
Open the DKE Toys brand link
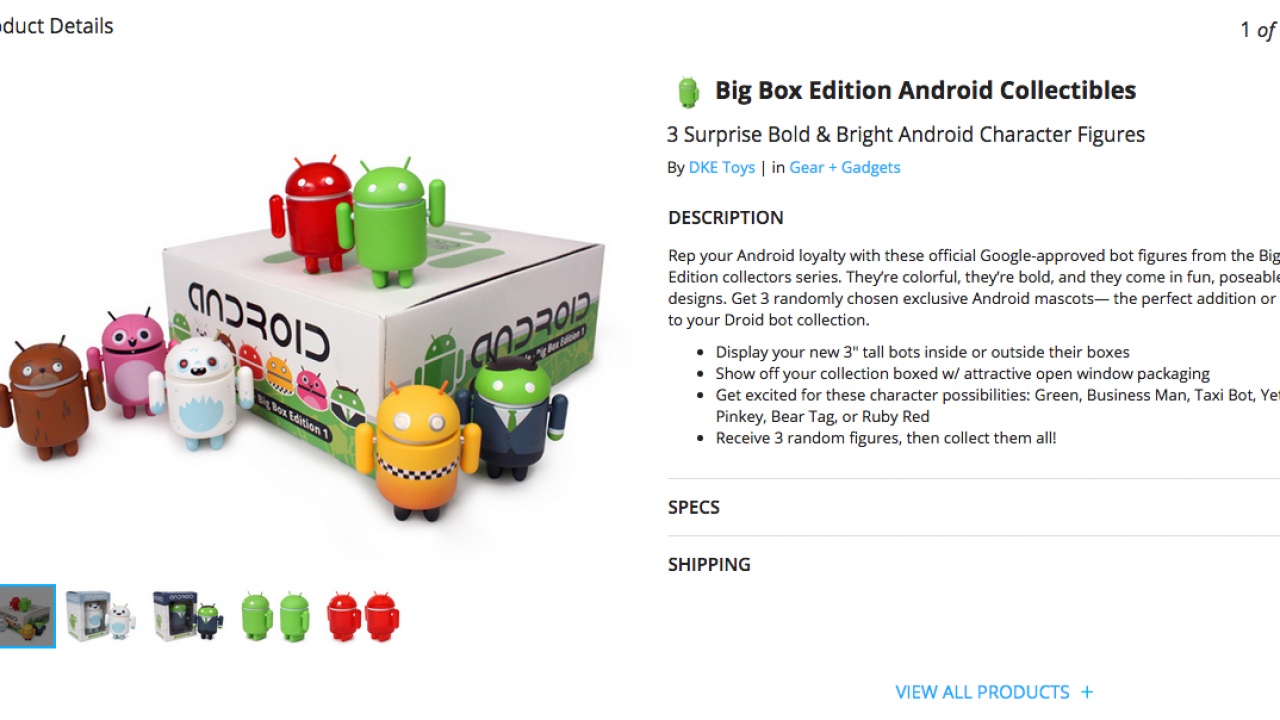point(722,168)
